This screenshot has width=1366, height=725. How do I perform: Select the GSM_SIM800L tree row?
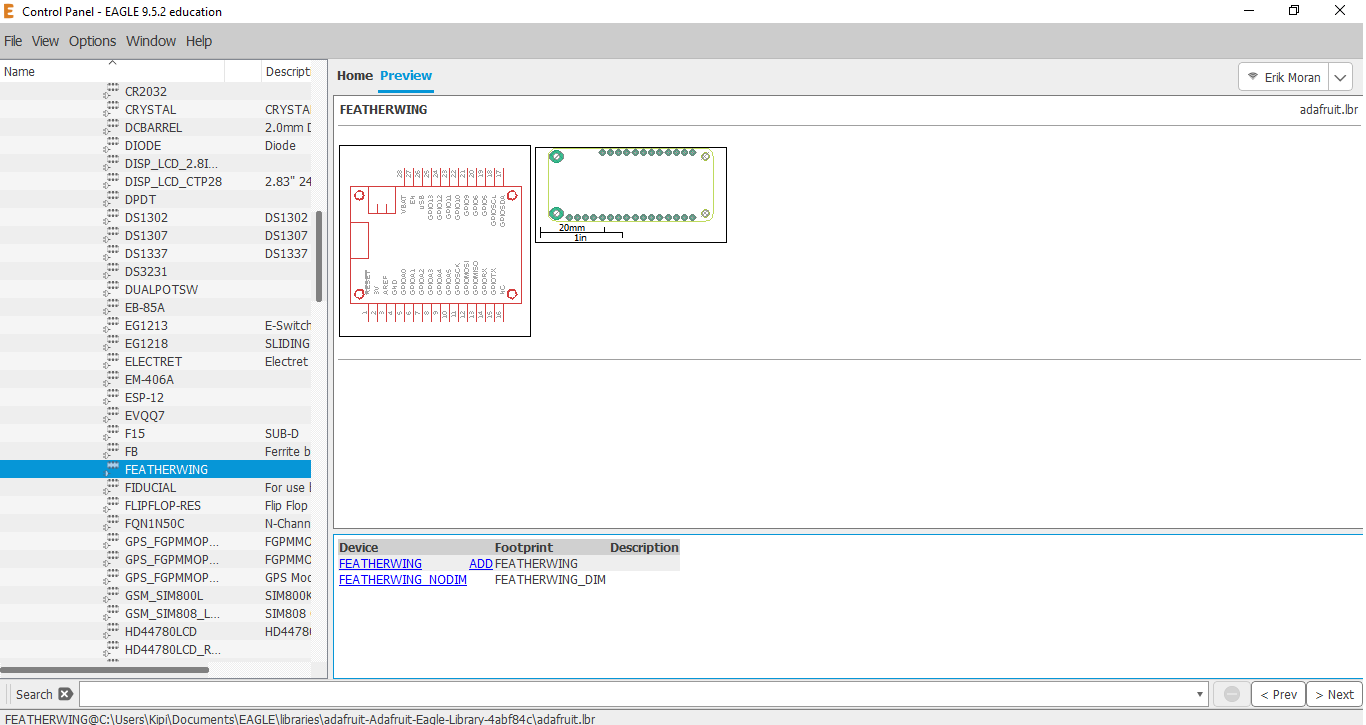click(155, 595)
